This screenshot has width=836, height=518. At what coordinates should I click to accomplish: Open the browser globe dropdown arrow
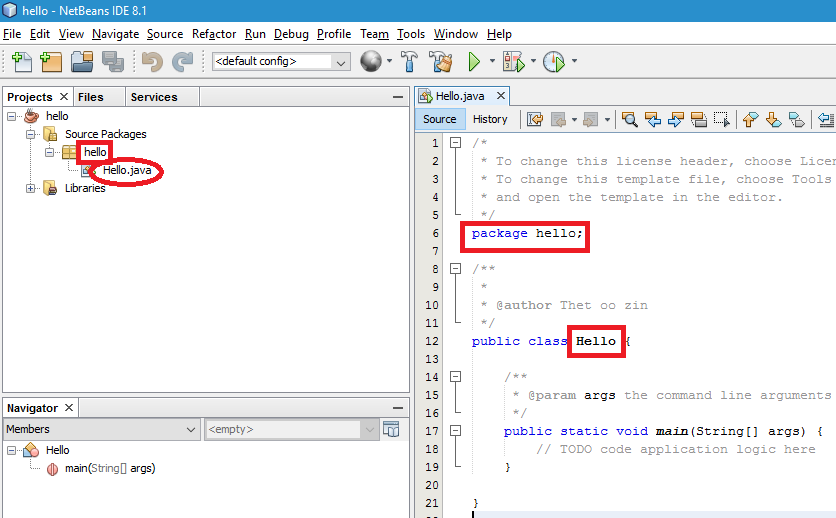pos(389,61)
